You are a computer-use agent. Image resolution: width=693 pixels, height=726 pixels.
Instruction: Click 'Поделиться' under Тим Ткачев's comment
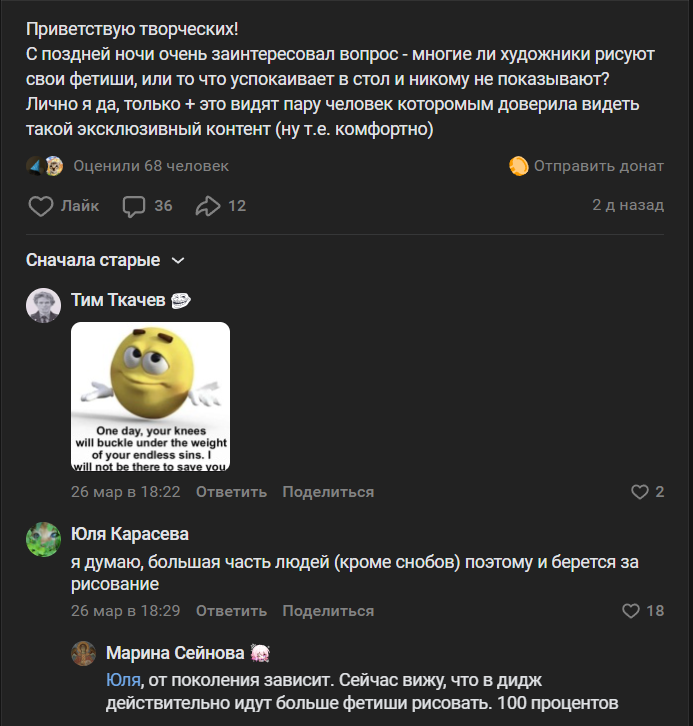click(x=328, y=492)
